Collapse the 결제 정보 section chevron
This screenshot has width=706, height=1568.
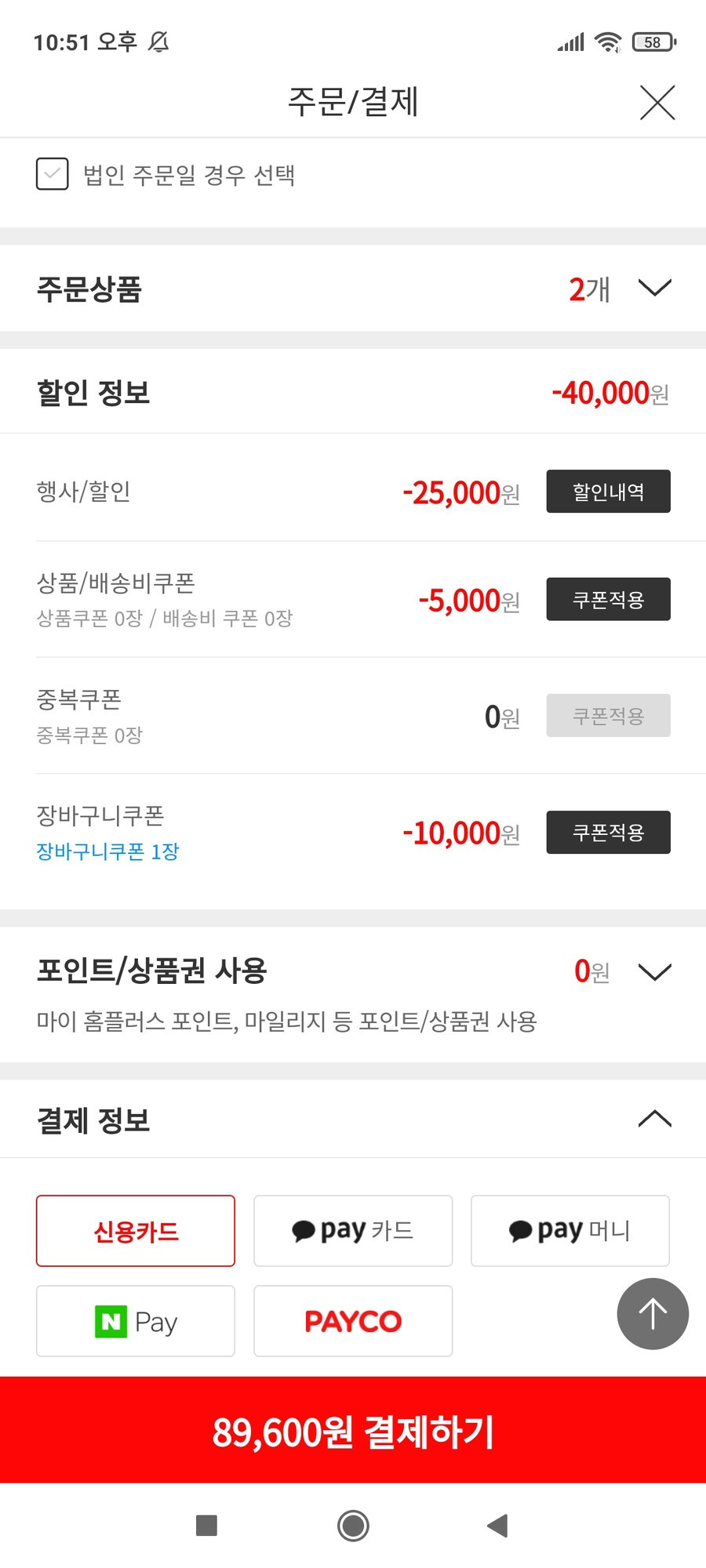click(655, 1119)
